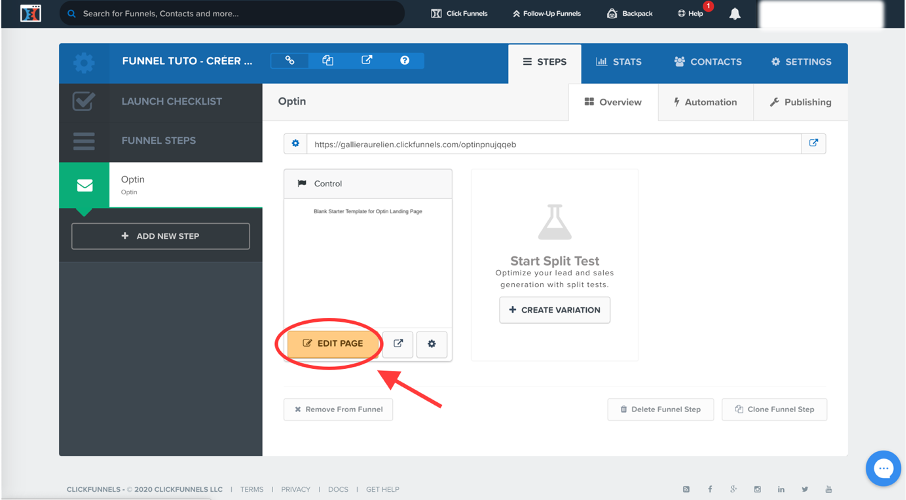Switch to the SETTINGS tab
This screenshot has width=906, height=500.
coord(801,62)
